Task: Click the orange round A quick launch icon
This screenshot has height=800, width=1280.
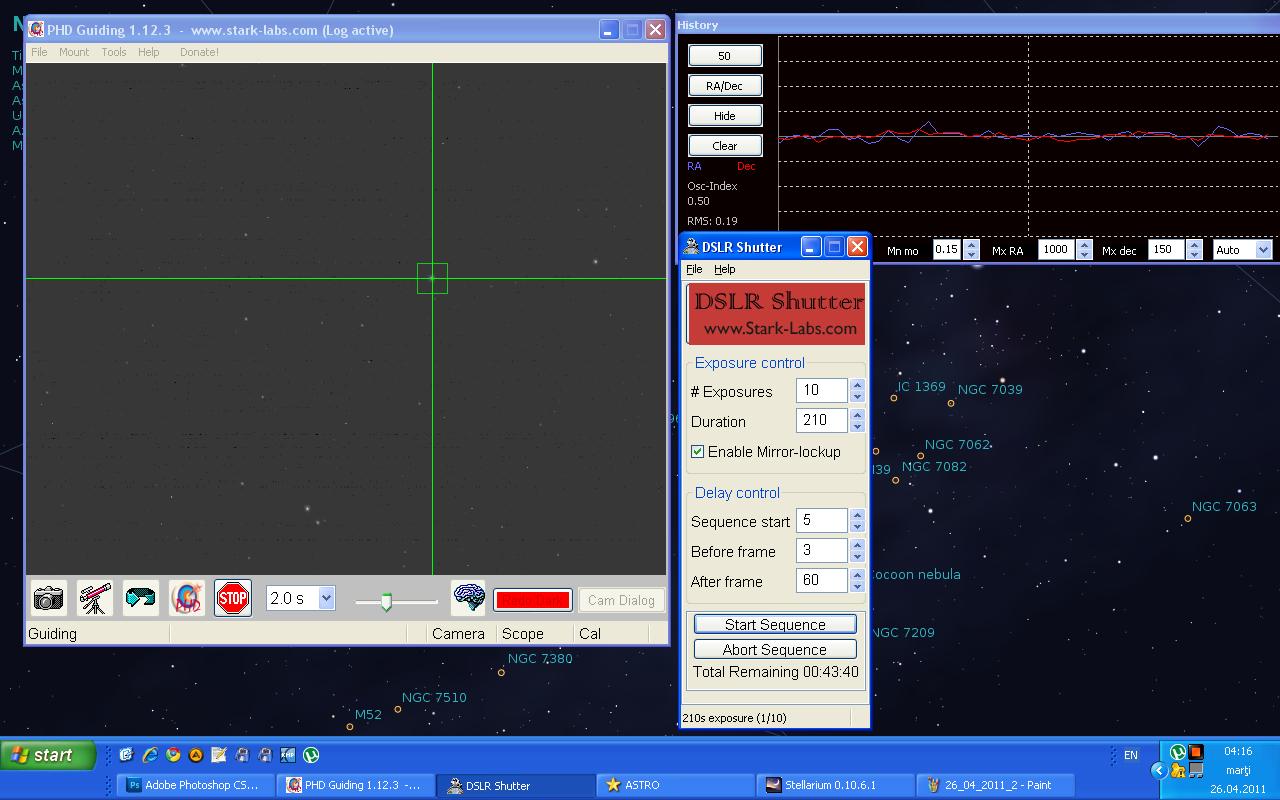Action: pyautogui.click(x=196, y=755)
